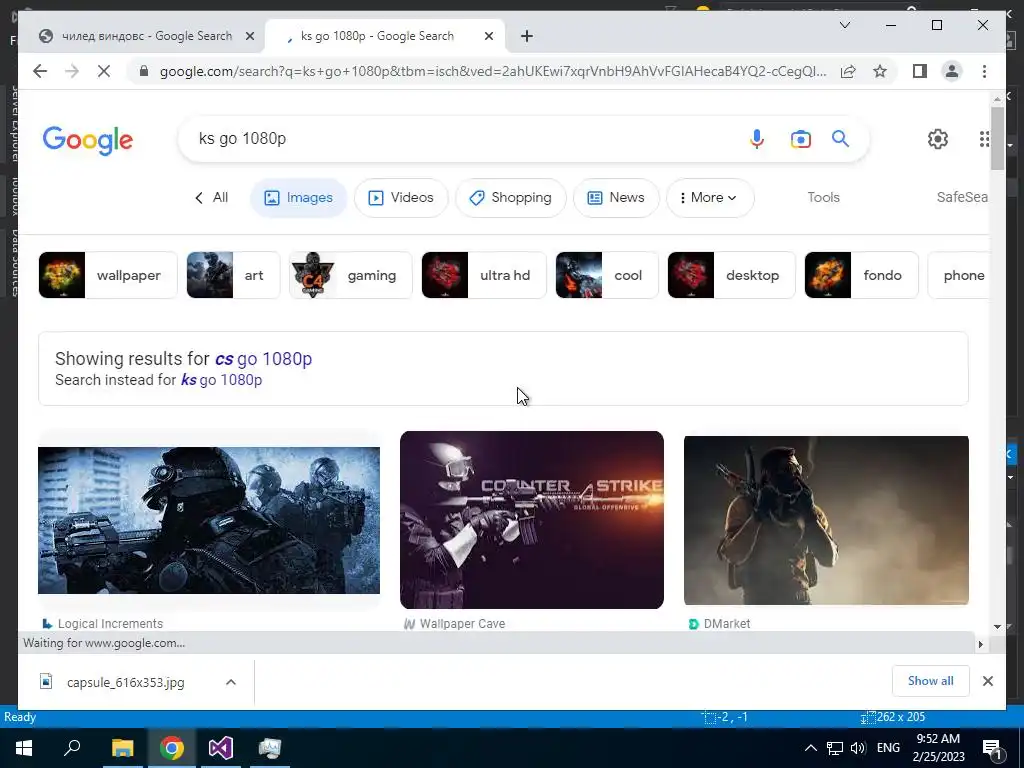
Task: Expand the More filters dropdown
Action: (710, 197)
